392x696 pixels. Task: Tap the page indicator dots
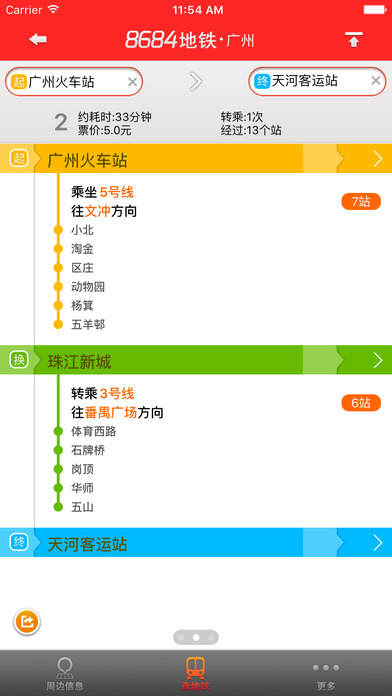[196, 637]
